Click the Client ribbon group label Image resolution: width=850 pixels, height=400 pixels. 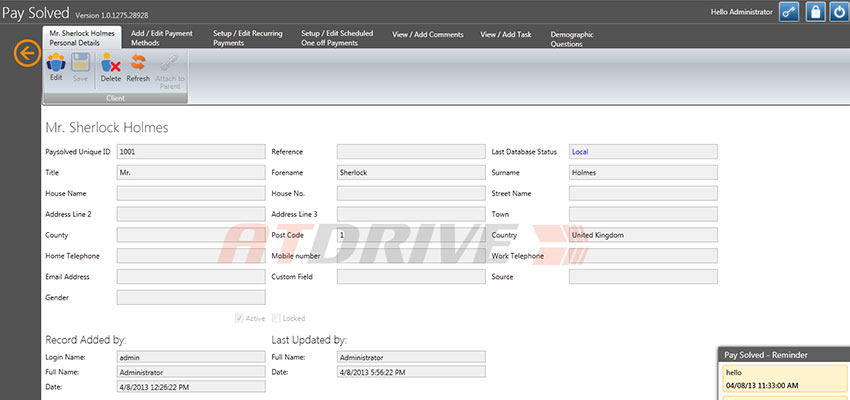tap(115, 98)
